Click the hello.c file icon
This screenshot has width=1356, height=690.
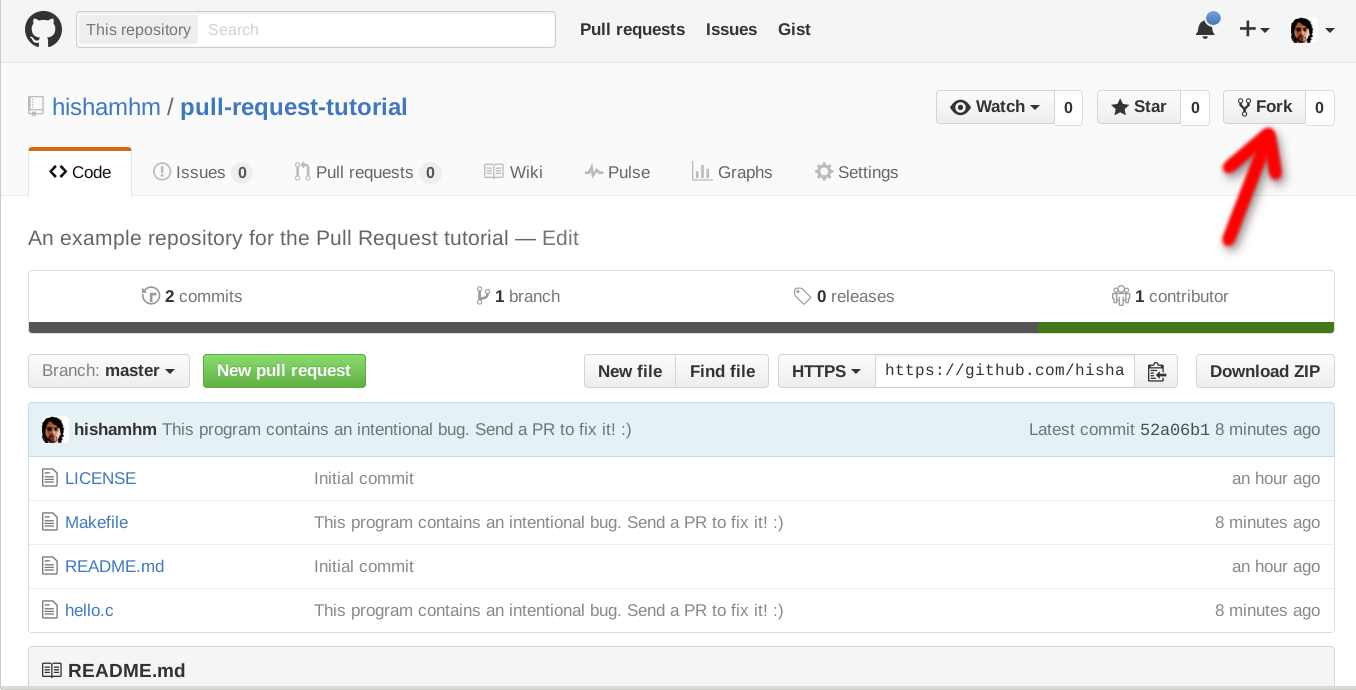[49, 610]
